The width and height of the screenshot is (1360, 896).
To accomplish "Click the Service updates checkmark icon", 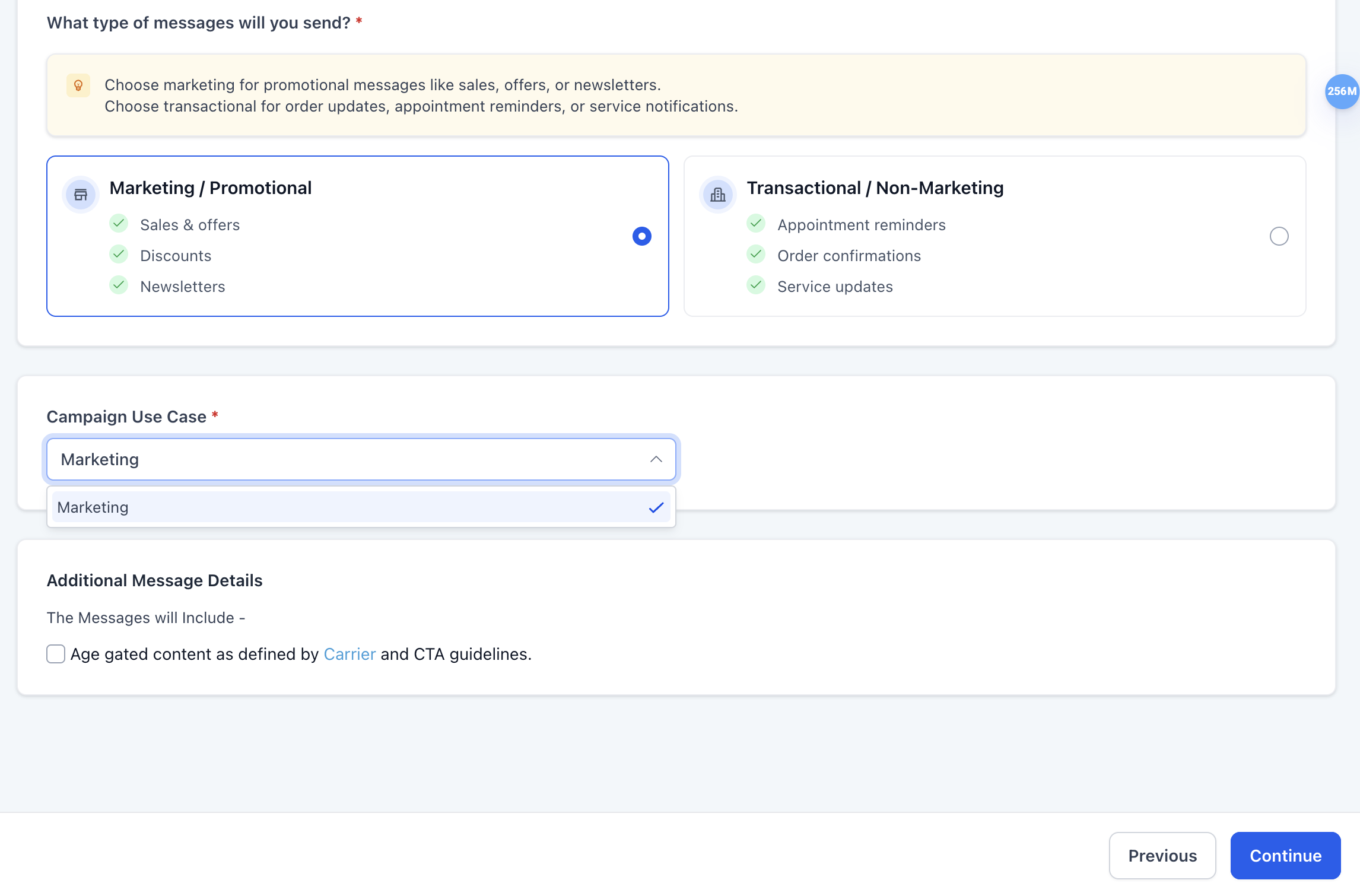I will coord(756,285).
